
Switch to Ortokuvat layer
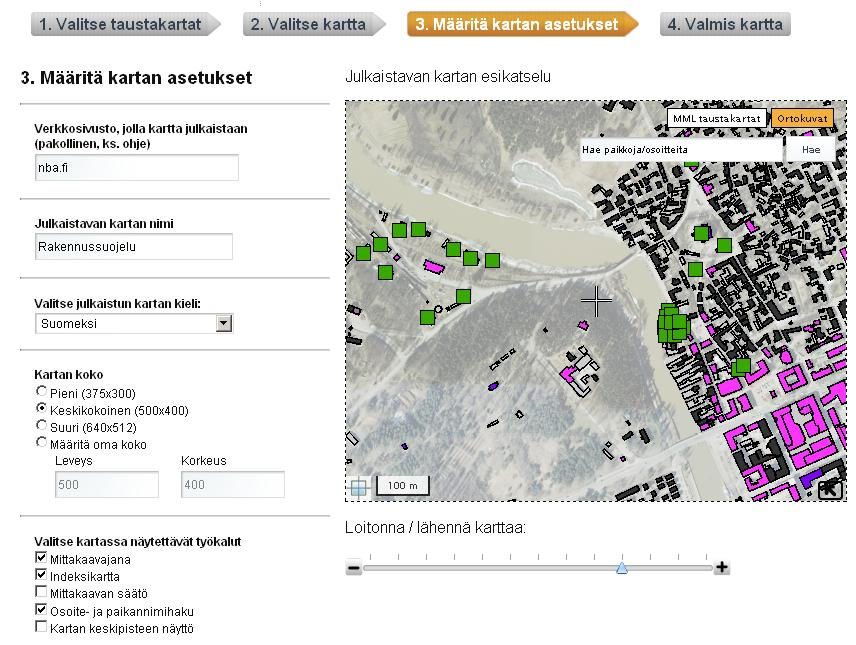tap(802, 119)
